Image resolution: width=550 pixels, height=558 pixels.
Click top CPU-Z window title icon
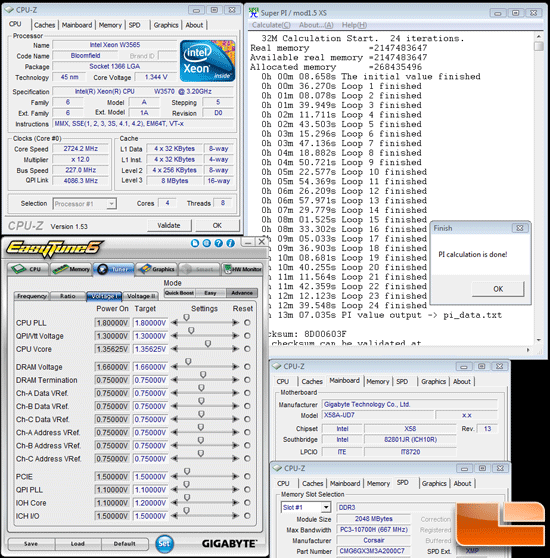click(x=10, y=10)
